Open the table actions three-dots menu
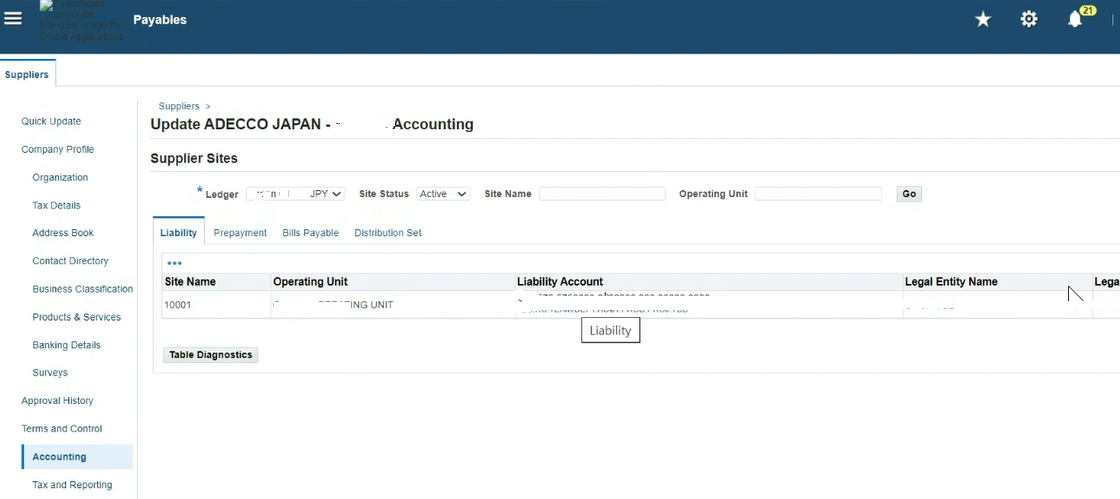Viewport: 1120px width, 499px height. point(174,263)
